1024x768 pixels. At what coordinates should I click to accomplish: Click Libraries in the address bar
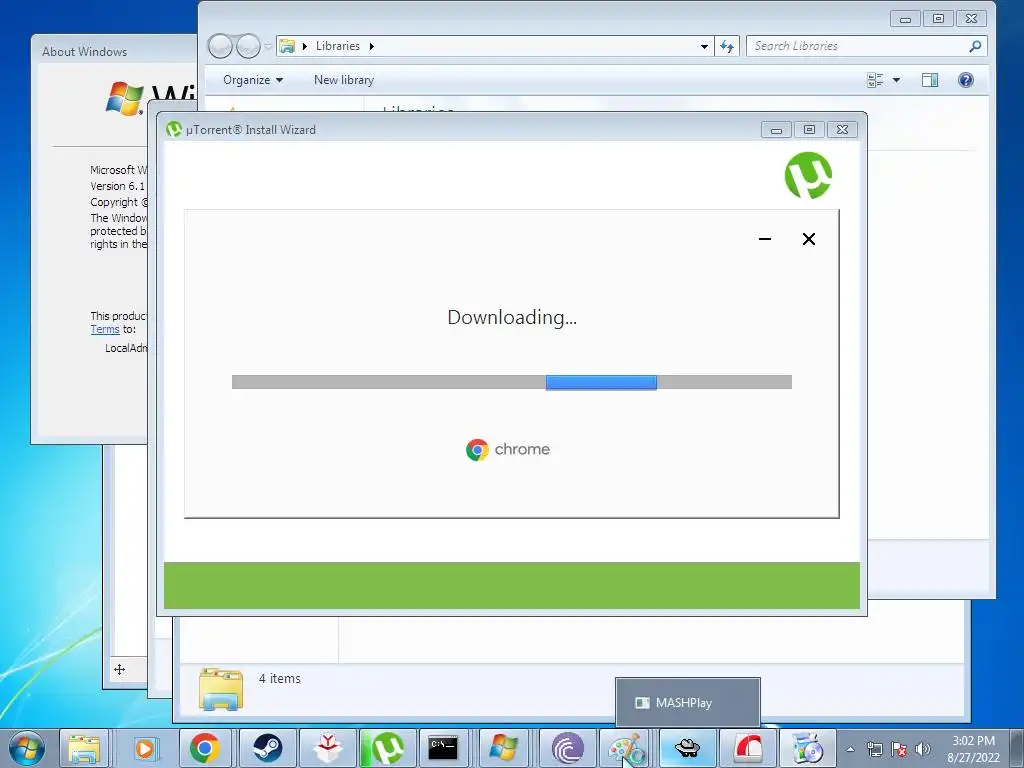click(338, 46)
